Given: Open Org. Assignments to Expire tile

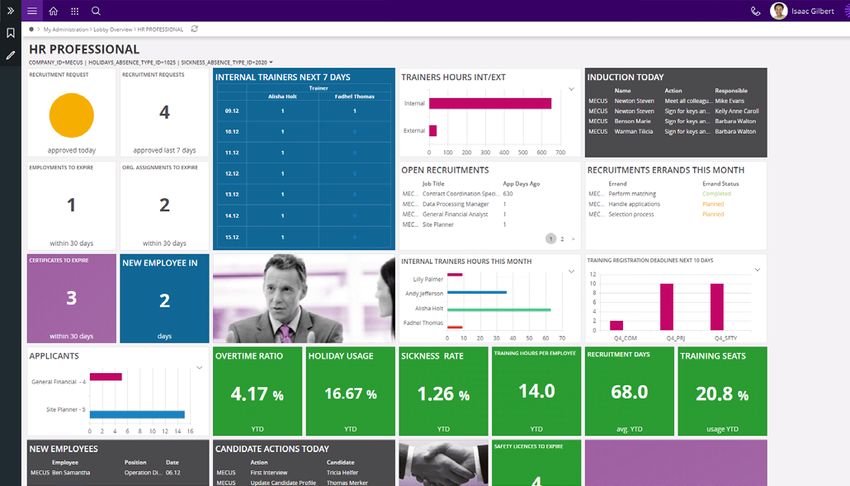Looking at the screenshot, I should point(164,206).
